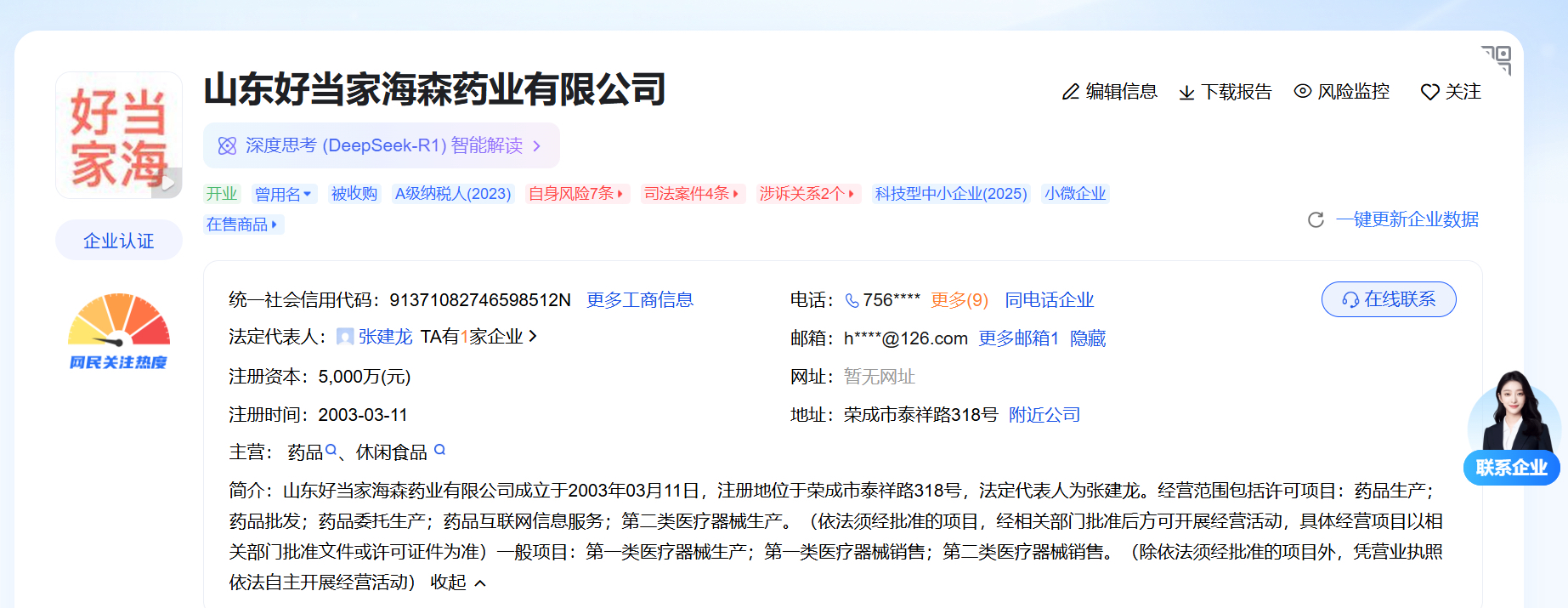
Task: Click 暂无网址 placeholder text
Action: pos(880,377)
